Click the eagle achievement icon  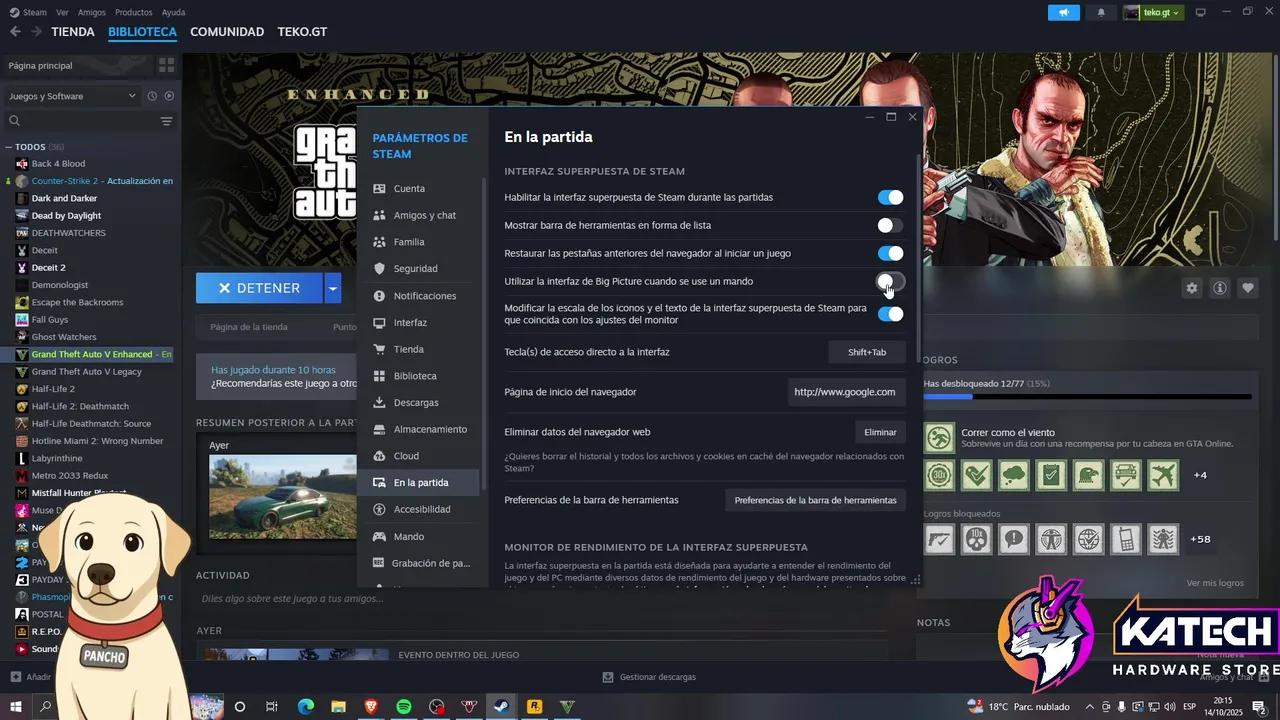[x=1088, y=475]
